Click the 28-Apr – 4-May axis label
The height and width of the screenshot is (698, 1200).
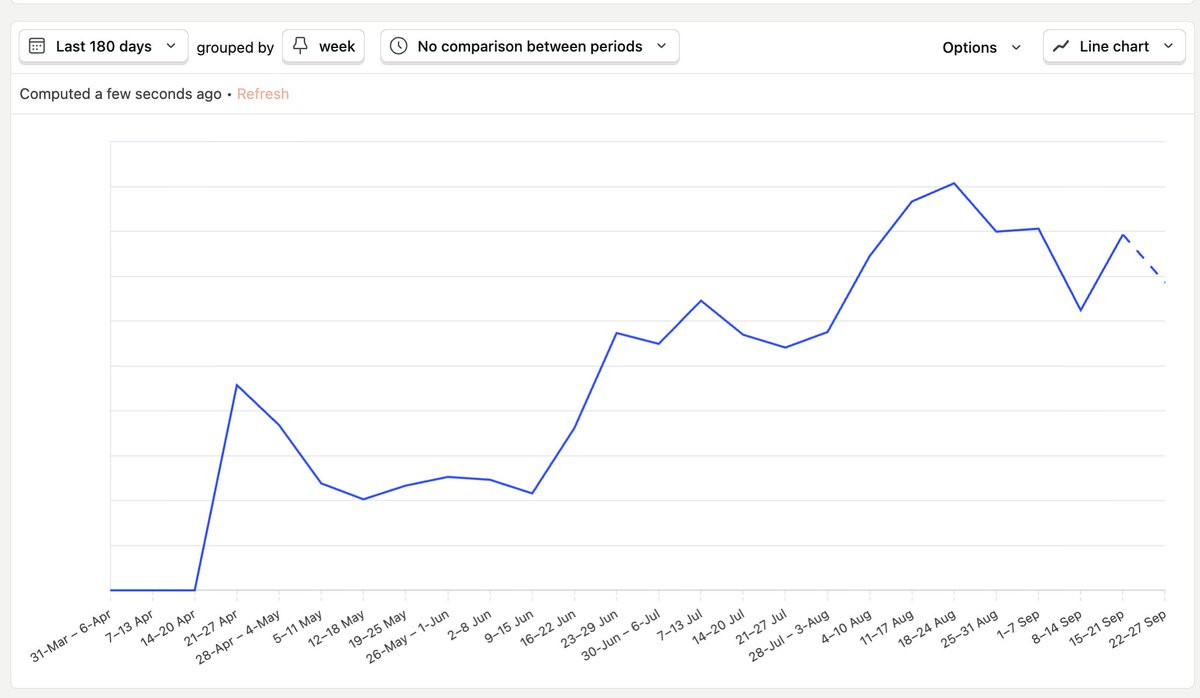[x=239, y=635]
